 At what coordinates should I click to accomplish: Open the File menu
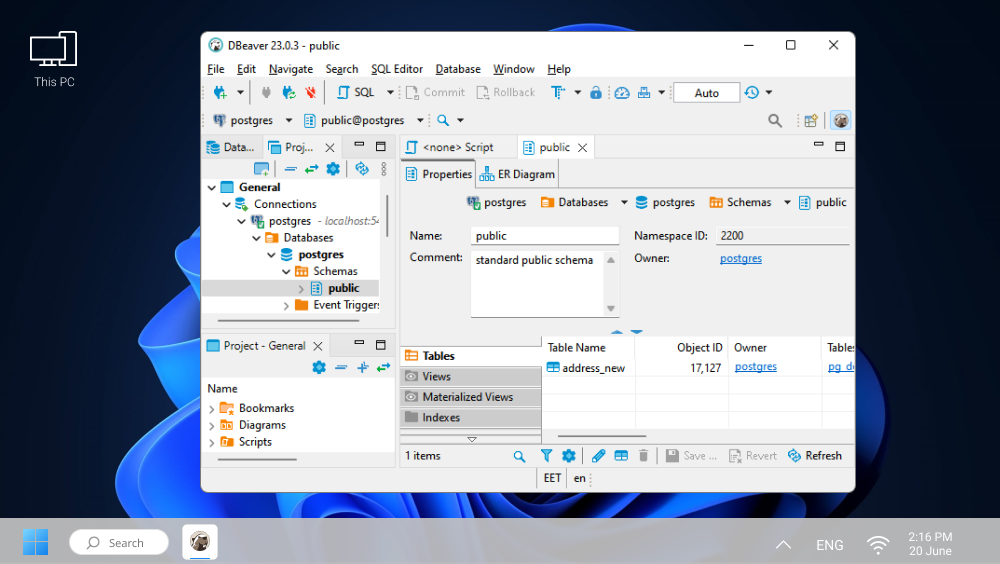tap(216, 69)
